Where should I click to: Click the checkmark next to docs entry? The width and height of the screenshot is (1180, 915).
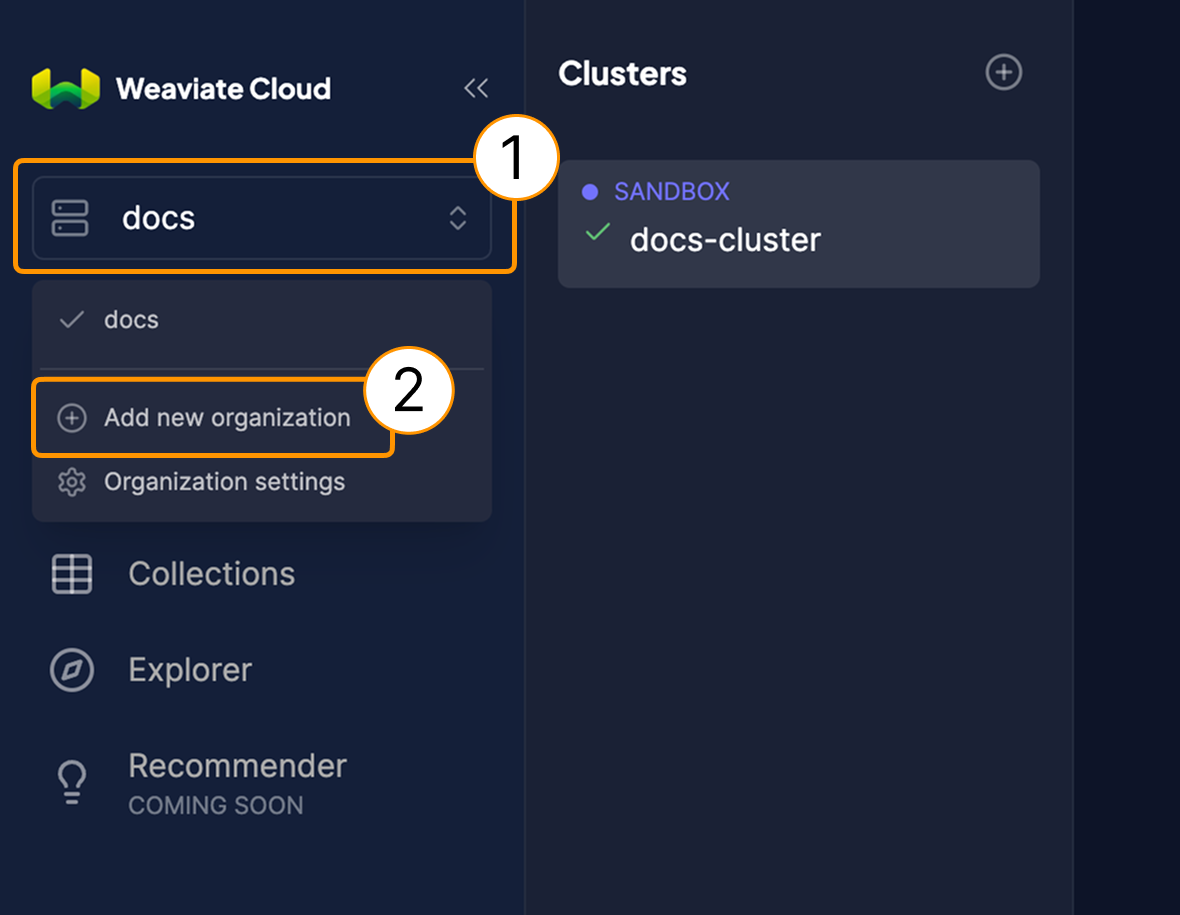coord(71,320)
